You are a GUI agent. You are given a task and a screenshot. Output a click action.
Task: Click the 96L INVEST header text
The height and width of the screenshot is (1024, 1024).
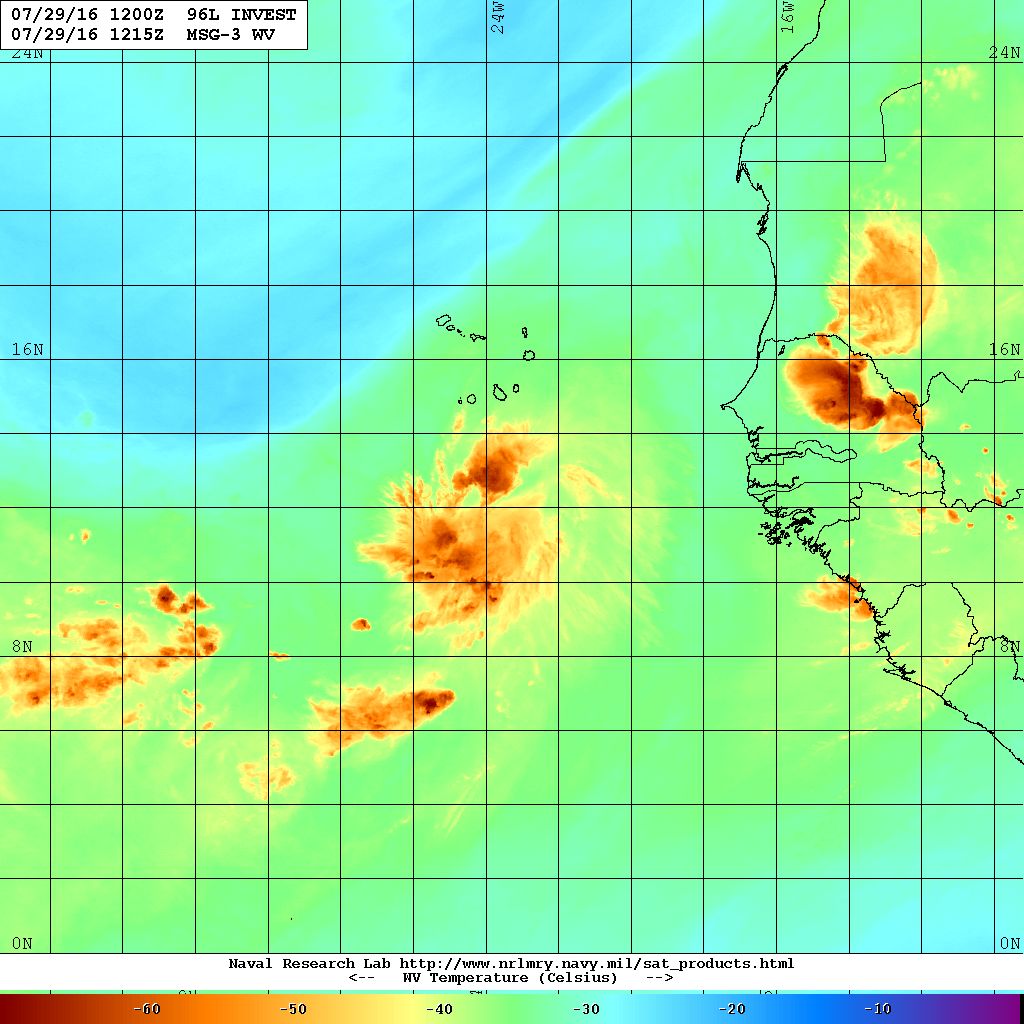pyautogui.click(x=240, y=16)
